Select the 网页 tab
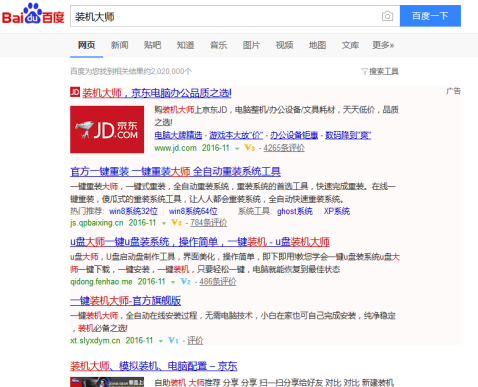Image resolution: width=478 pixels, height=387 pixels. tap(86, 45)
